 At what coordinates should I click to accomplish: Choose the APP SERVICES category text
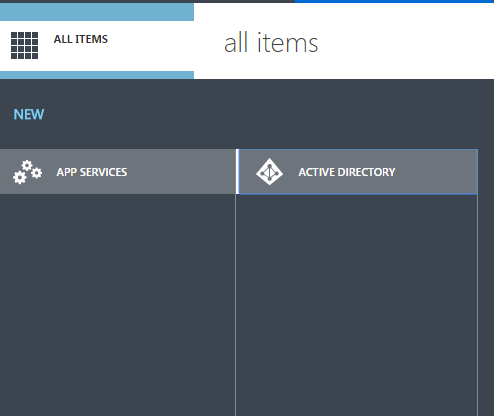click(92, 172)
